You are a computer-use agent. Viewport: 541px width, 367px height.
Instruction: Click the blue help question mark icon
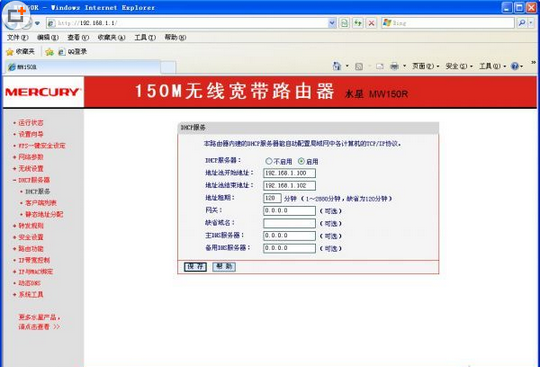coord(515,66)
